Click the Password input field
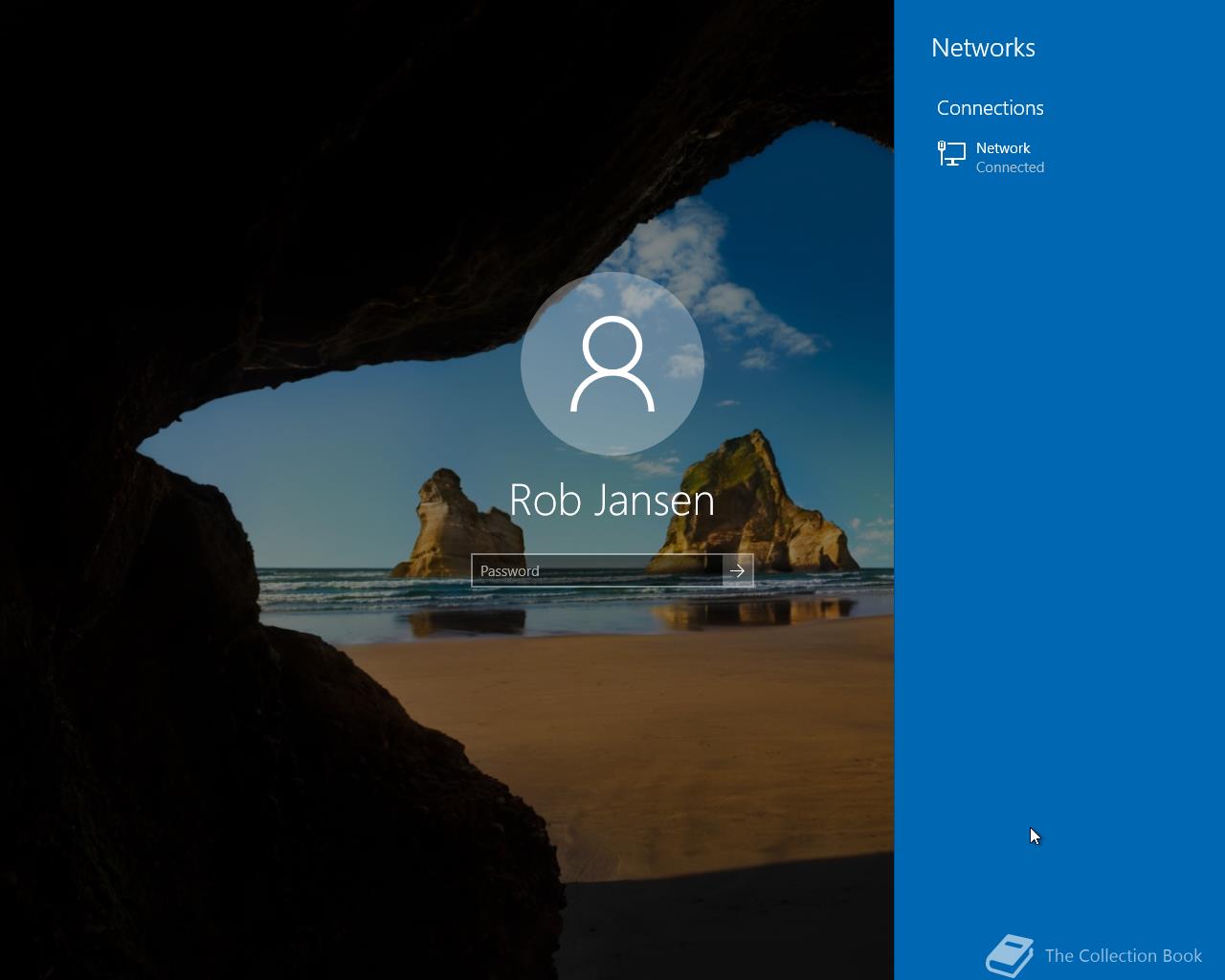This screenshot has height=980, width=1225. point(597,570)
